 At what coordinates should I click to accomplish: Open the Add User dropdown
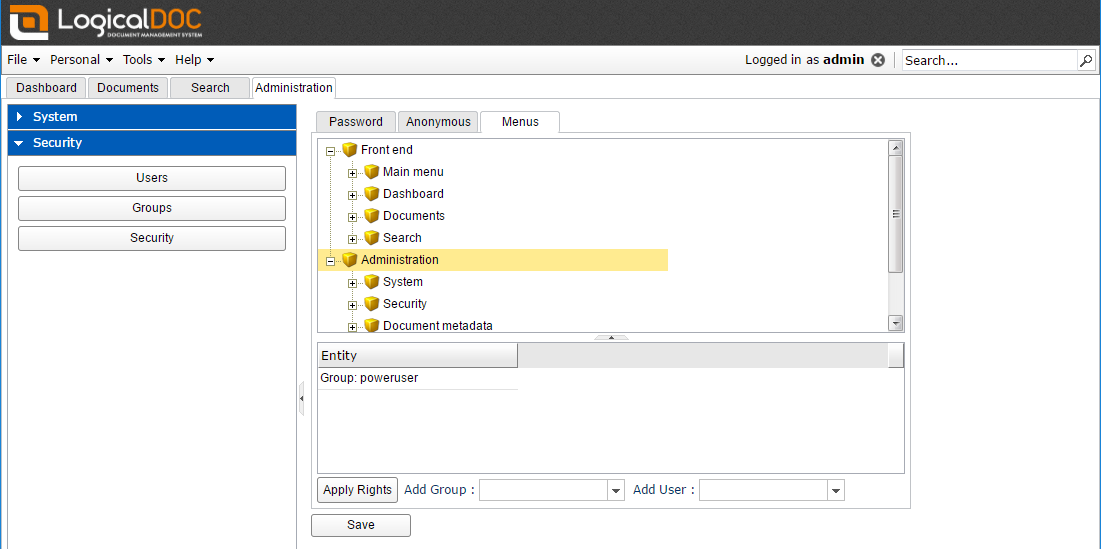[x=836, y=490]
